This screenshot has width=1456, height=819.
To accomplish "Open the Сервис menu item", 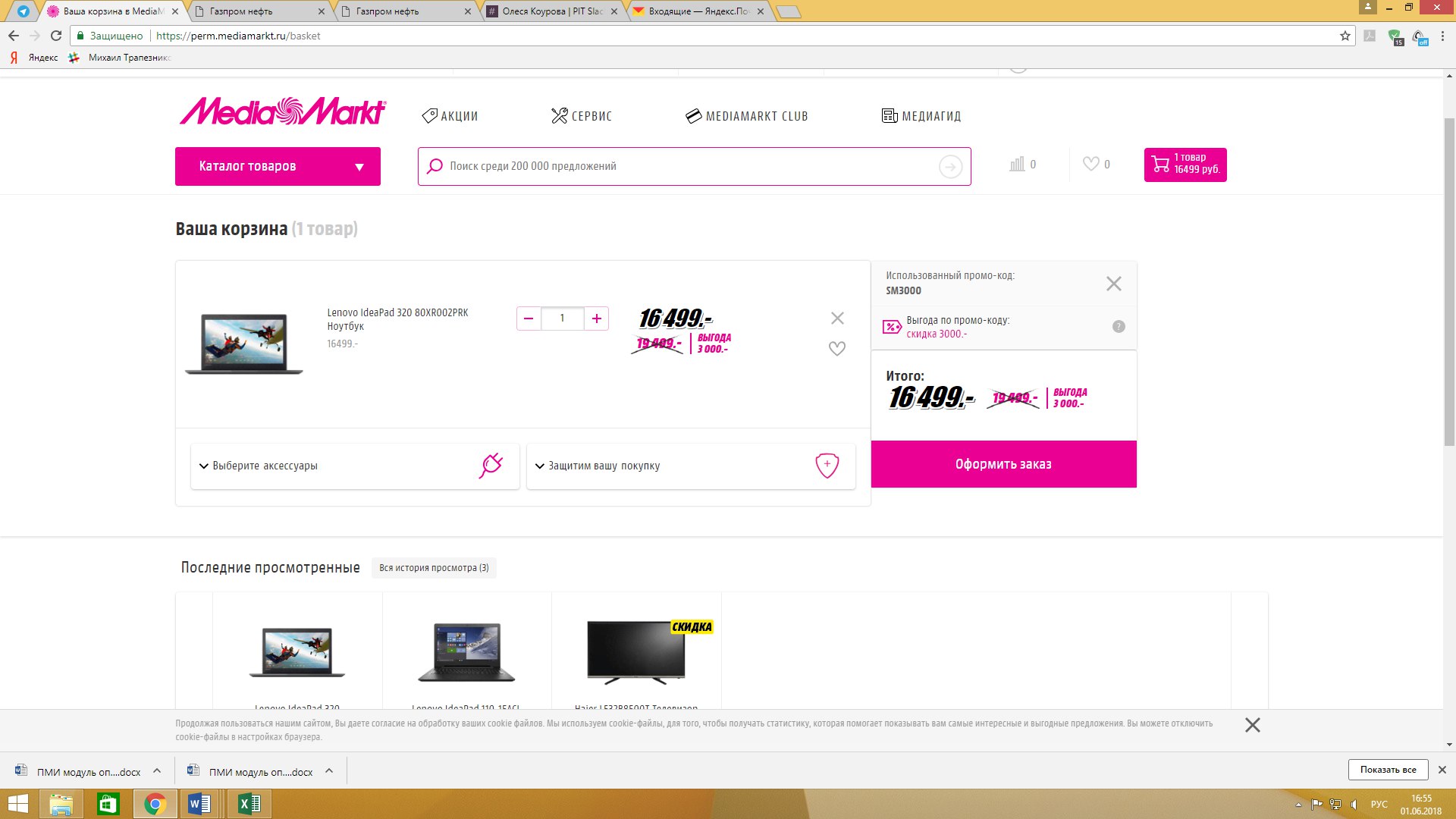I will click(x=582, y=116).
